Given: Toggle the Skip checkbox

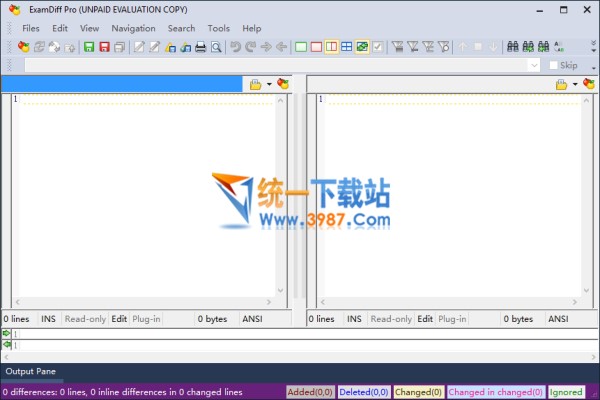Looking at the screenshot, I should point(554,65).
